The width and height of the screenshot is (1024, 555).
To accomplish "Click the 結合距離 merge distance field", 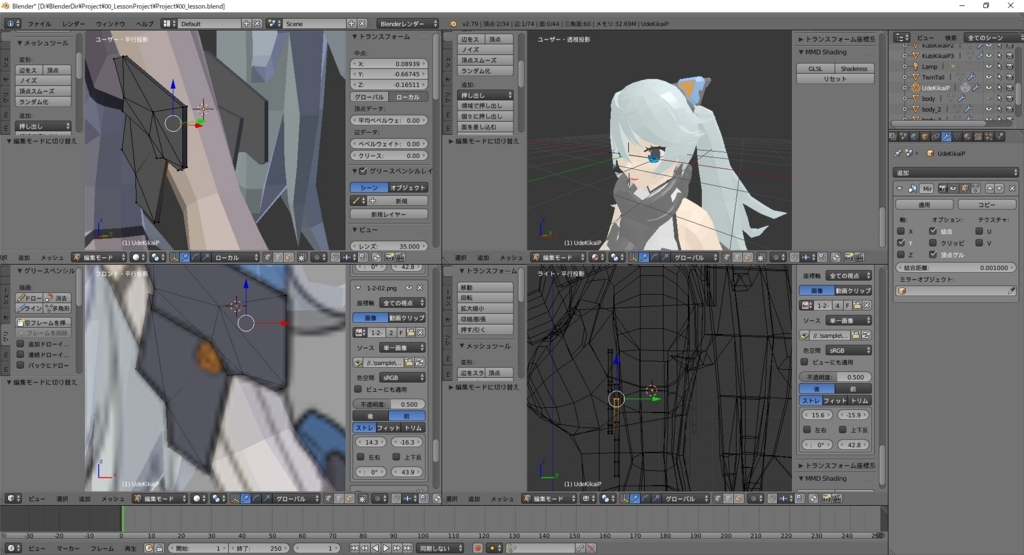I will click(x=955, y=268).
